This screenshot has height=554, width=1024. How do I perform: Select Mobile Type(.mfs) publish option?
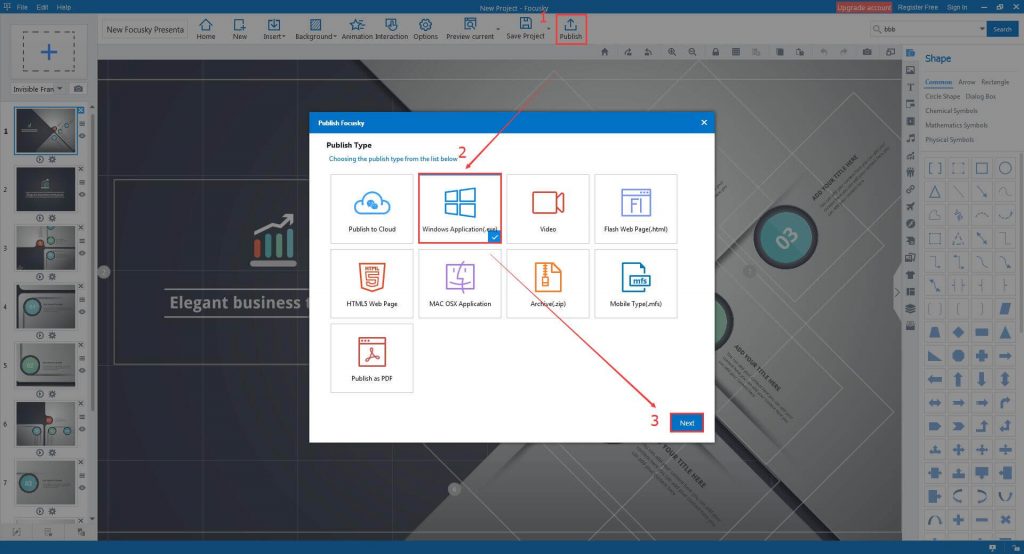pyautogui.click(x=636, y=283)
